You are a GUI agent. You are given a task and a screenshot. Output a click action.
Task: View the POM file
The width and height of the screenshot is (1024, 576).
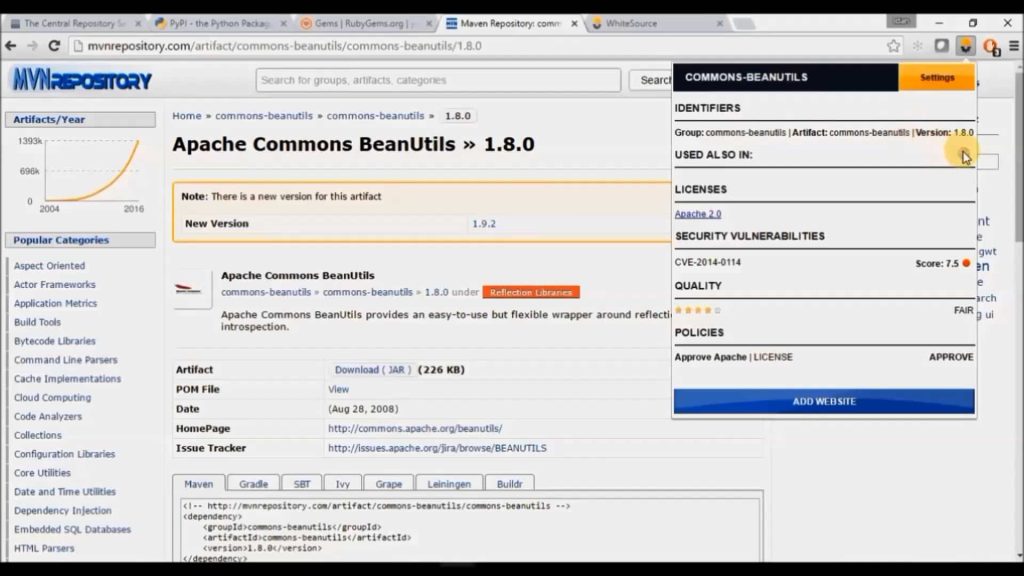point(338,389)
